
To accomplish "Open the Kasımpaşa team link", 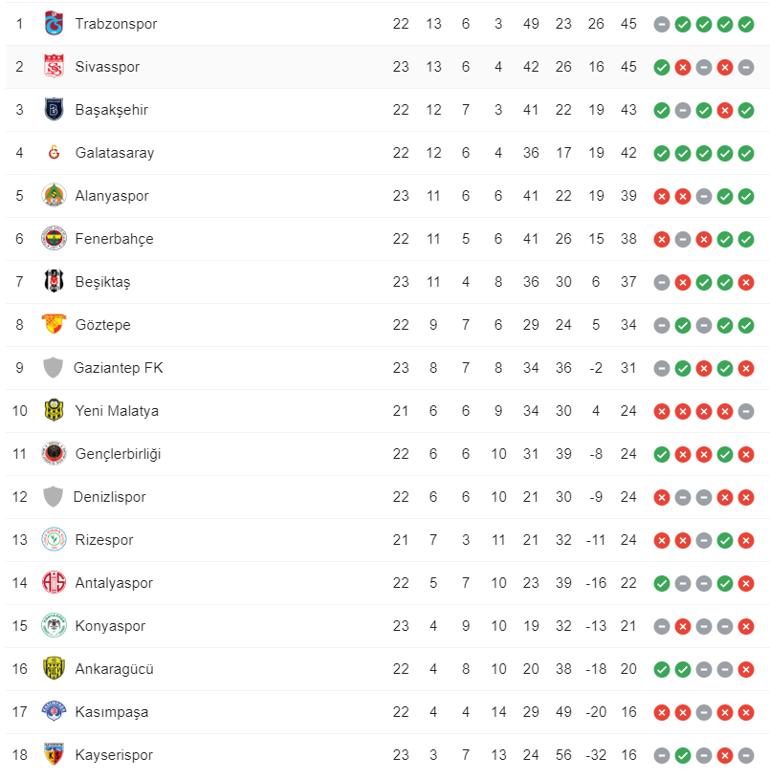I will [x=111, y=712].
